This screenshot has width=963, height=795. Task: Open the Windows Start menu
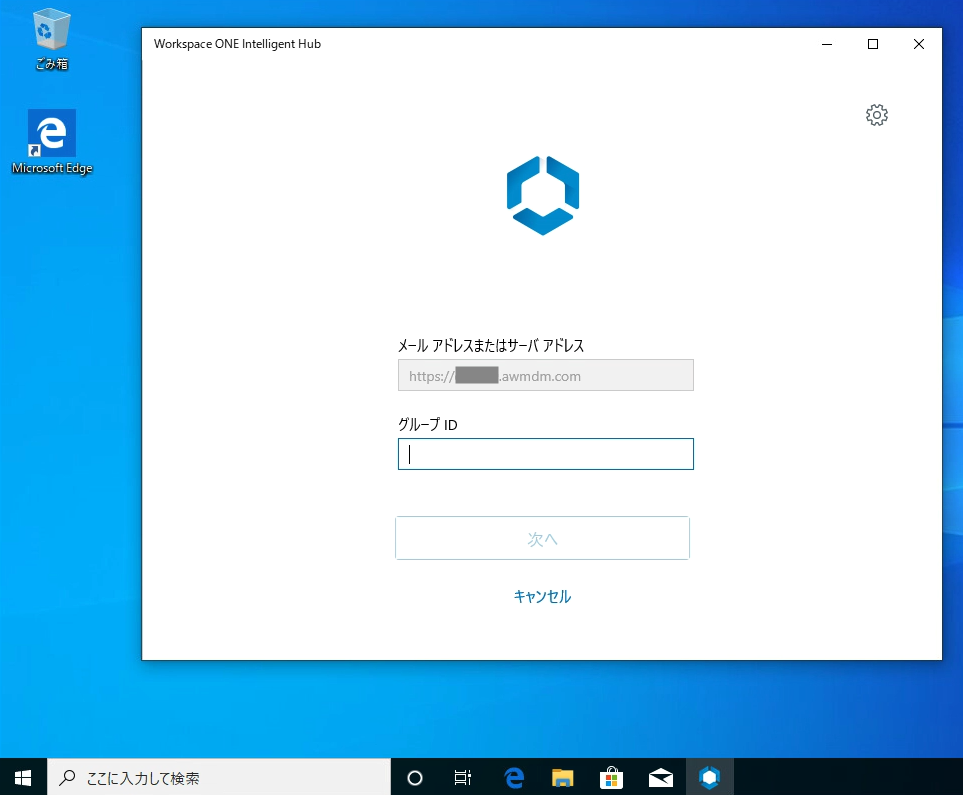22,776
